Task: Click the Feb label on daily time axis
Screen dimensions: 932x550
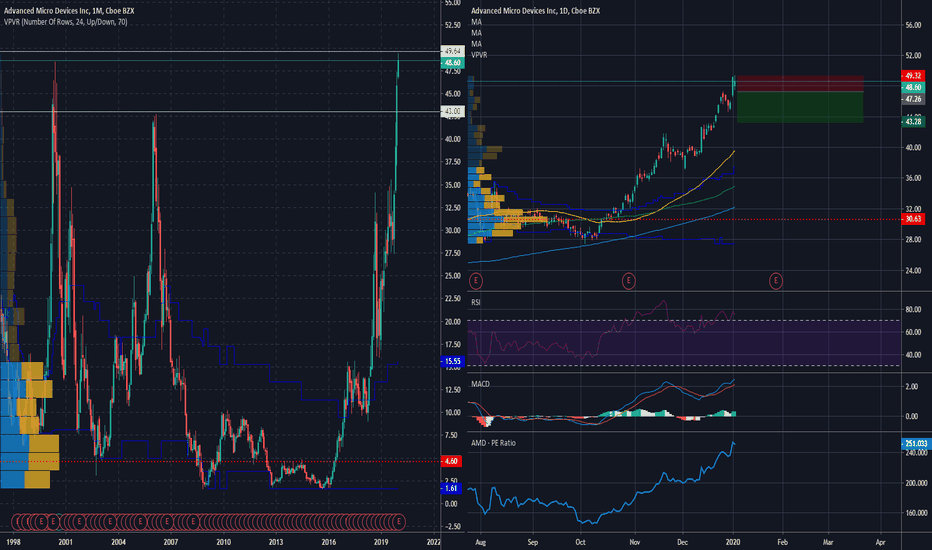Action: pyautogui.click(x=782, y=542)
